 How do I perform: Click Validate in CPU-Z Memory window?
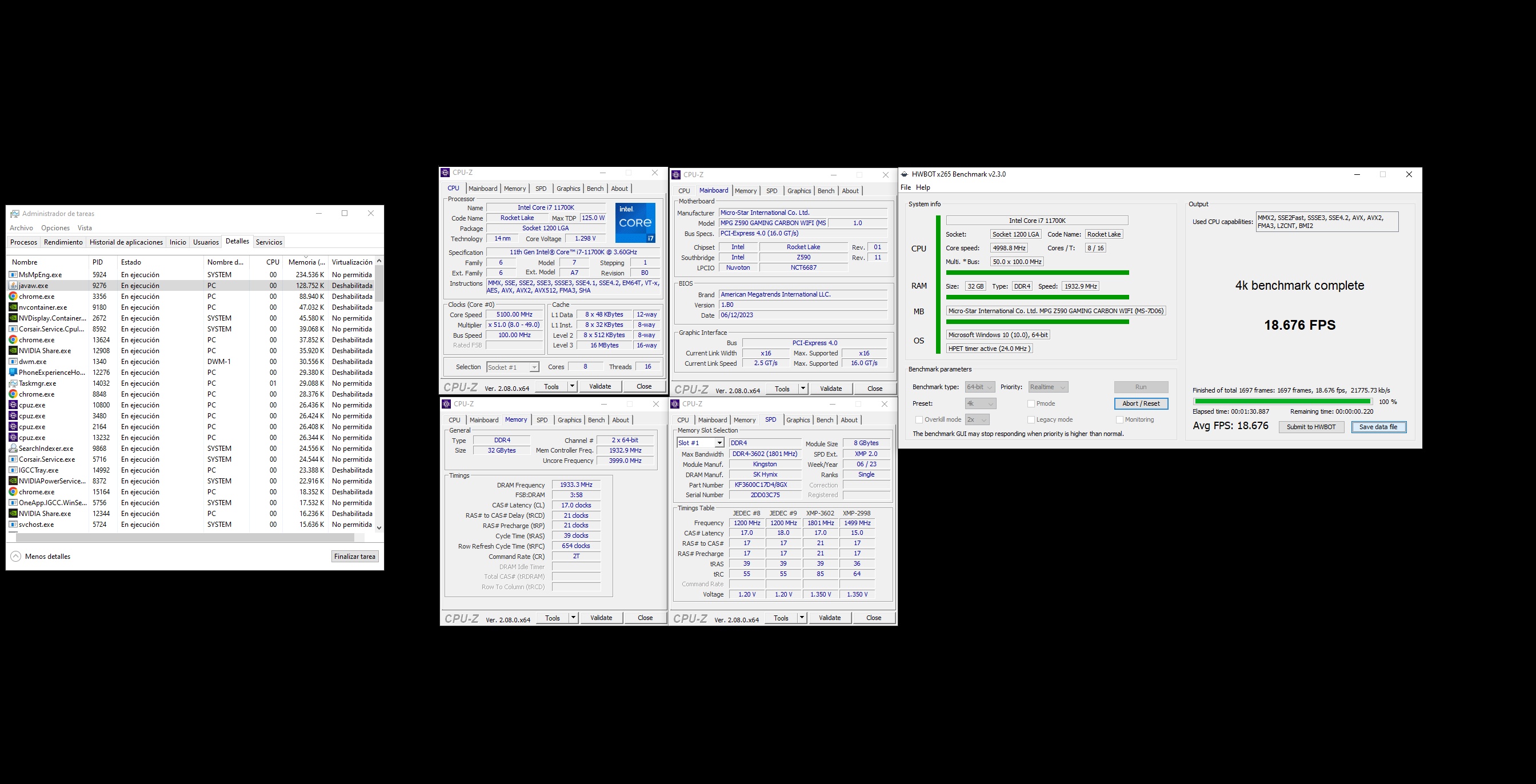coord(601,618)
